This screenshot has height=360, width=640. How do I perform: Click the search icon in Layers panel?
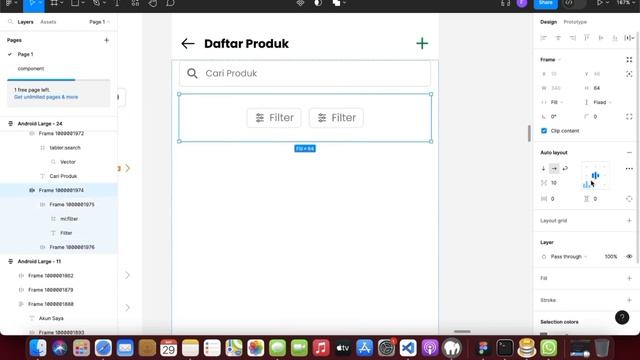10,22
